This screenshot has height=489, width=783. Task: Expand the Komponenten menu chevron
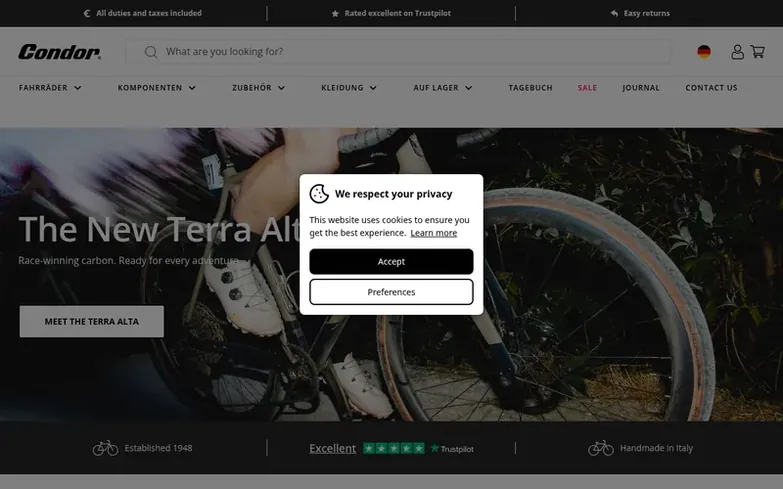[192, 88]
